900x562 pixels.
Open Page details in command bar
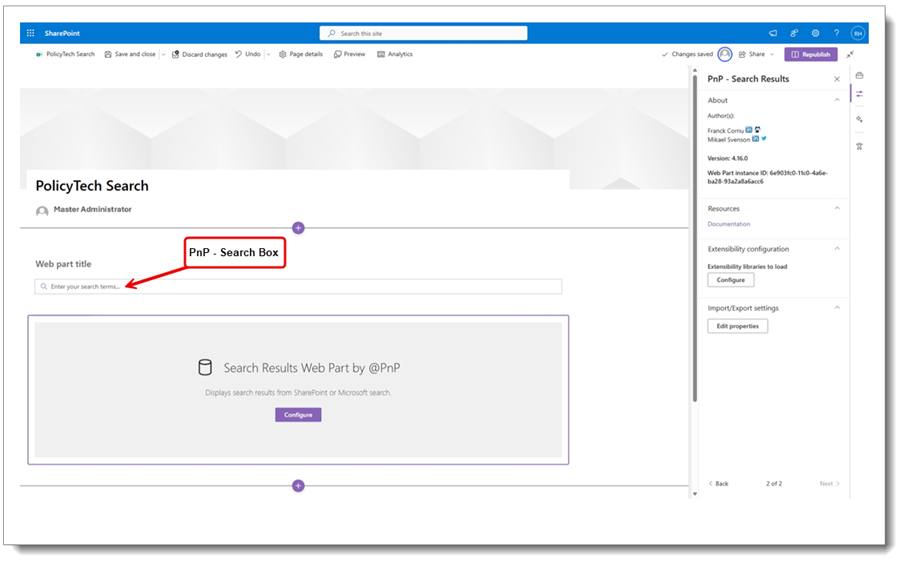coord(301,54)
